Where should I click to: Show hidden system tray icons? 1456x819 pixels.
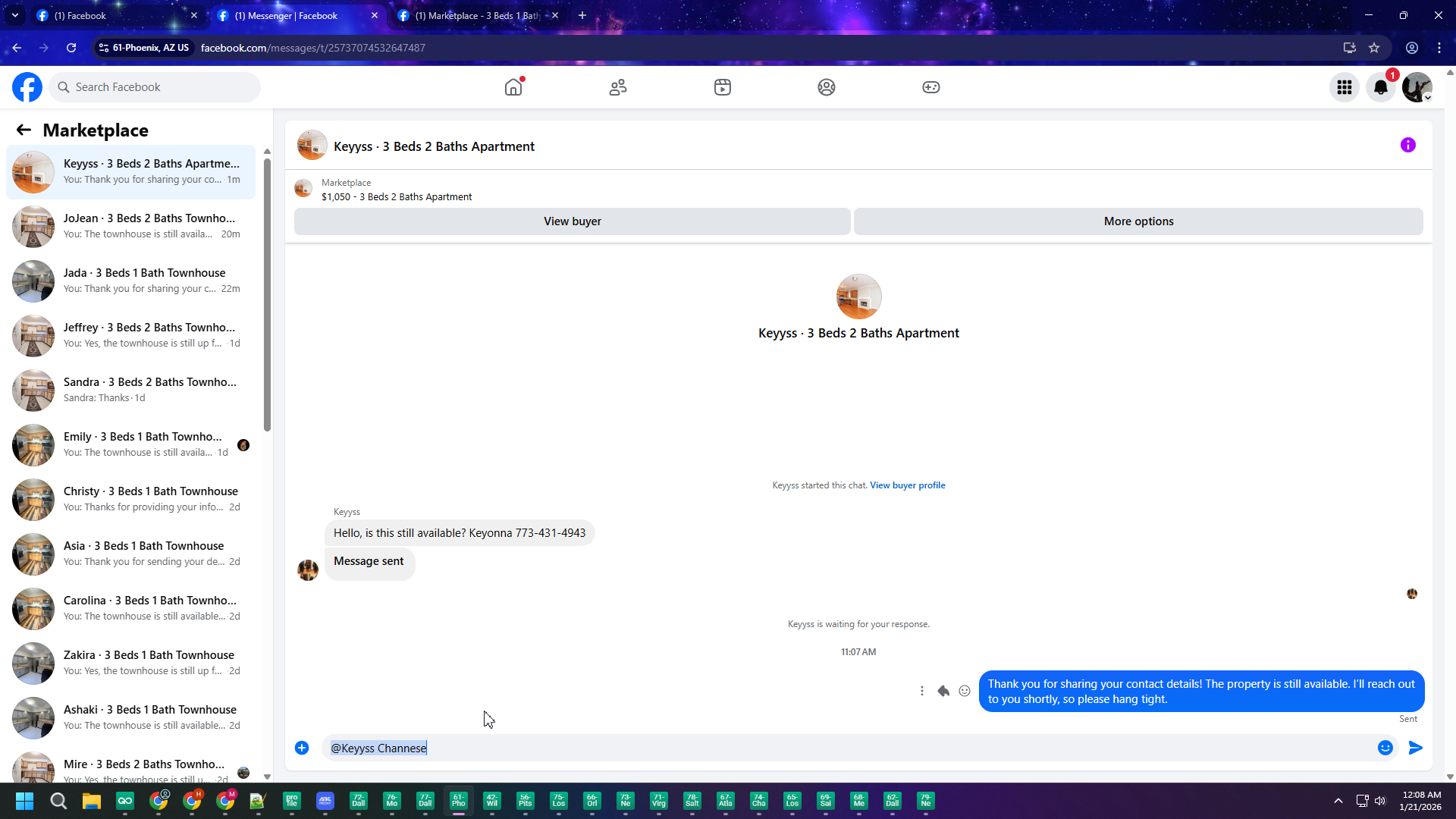(1338, 802)
